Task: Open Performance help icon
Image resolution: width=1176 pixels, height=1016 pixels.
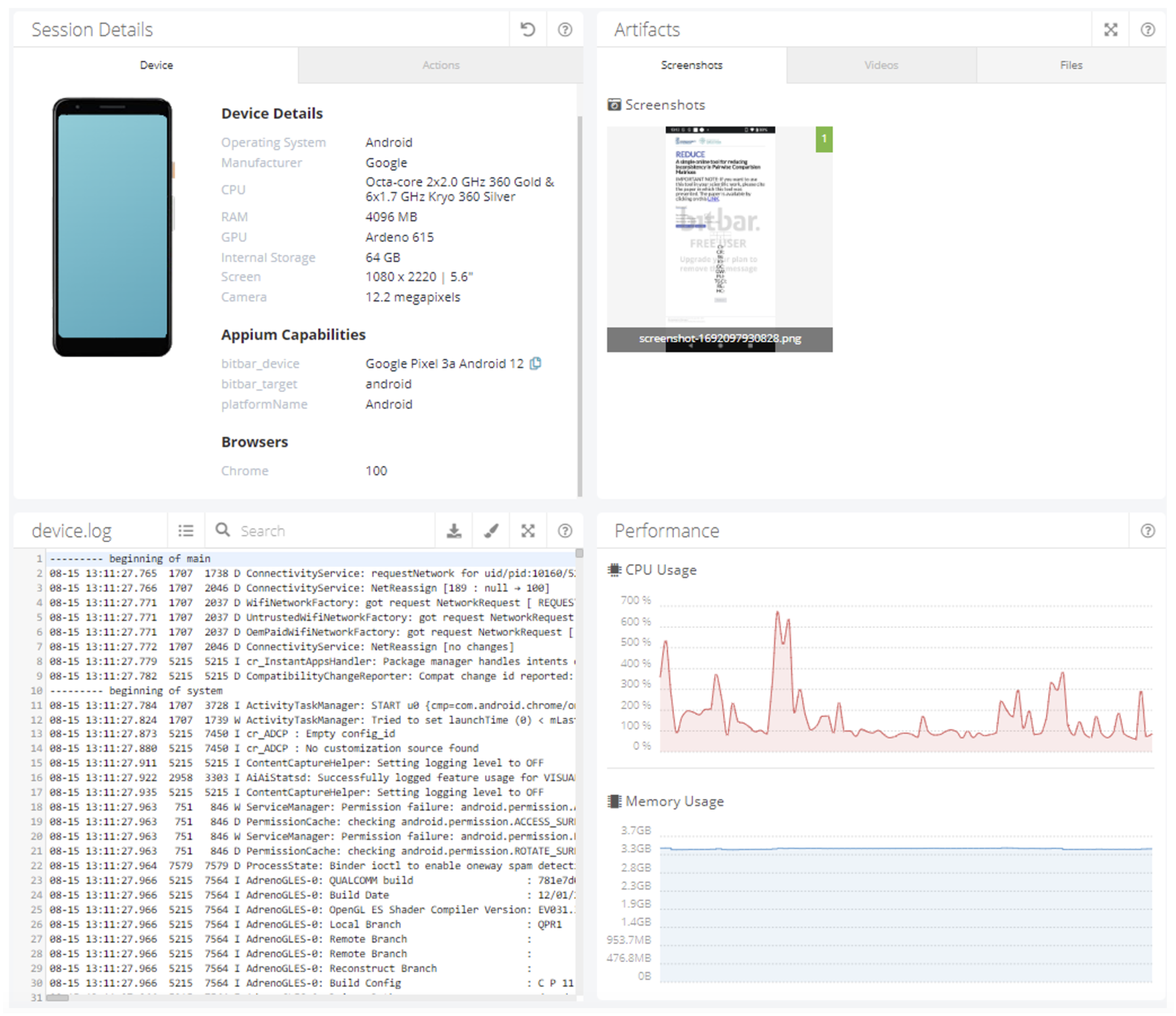Action: tap(1147, 530)
